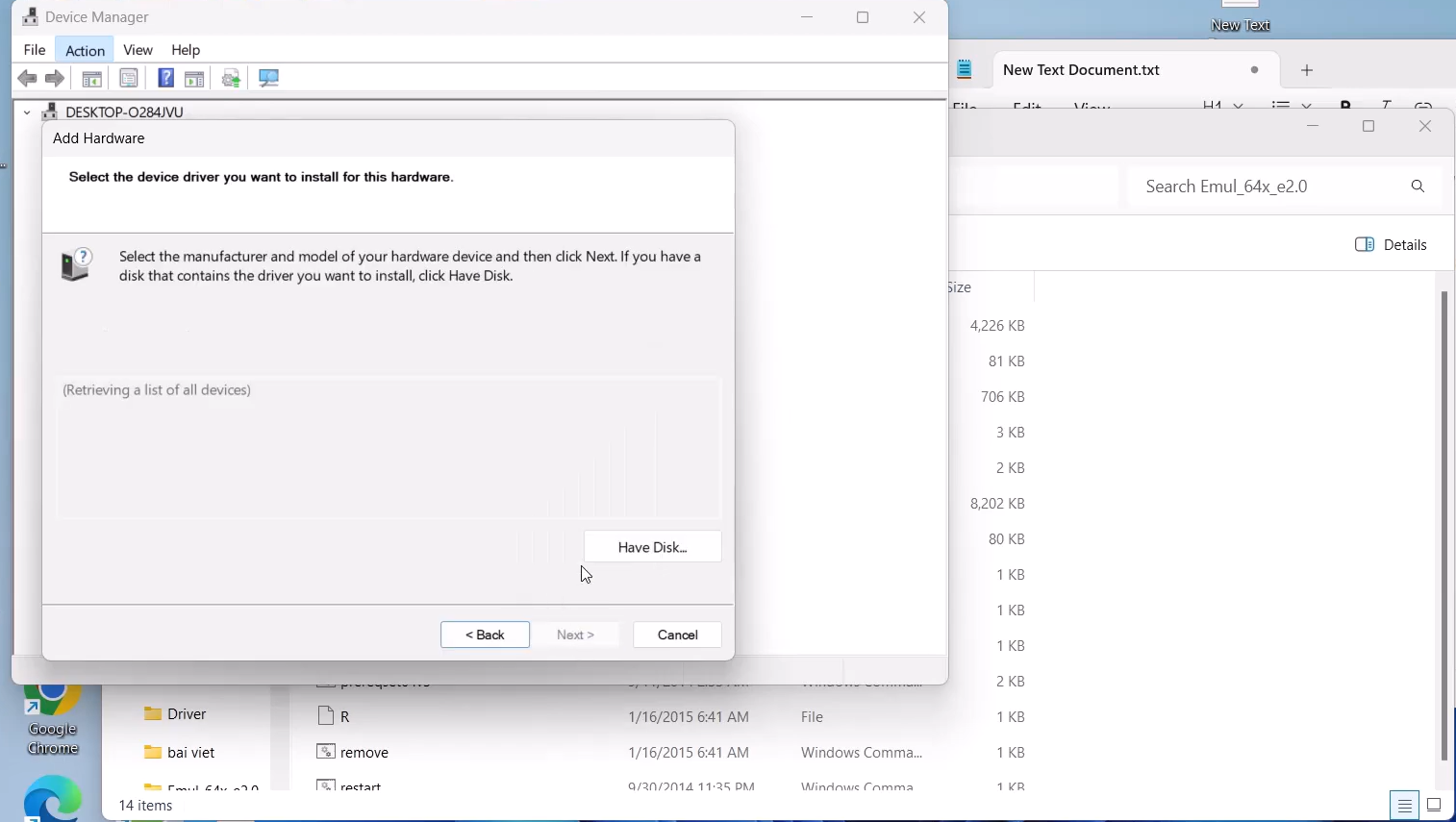Click the Forward arrow in Device Manager toolbar

(x=56, y=79)
